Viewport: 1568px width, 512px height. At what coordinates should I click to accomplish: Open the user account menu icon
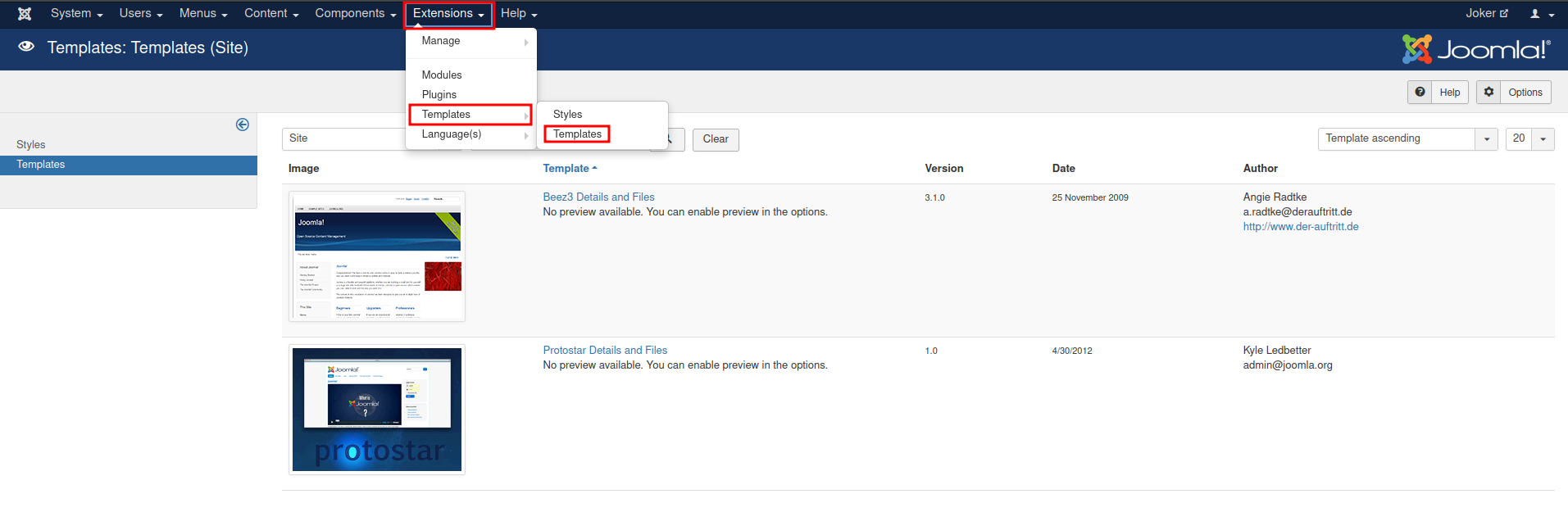point(1541,14)
